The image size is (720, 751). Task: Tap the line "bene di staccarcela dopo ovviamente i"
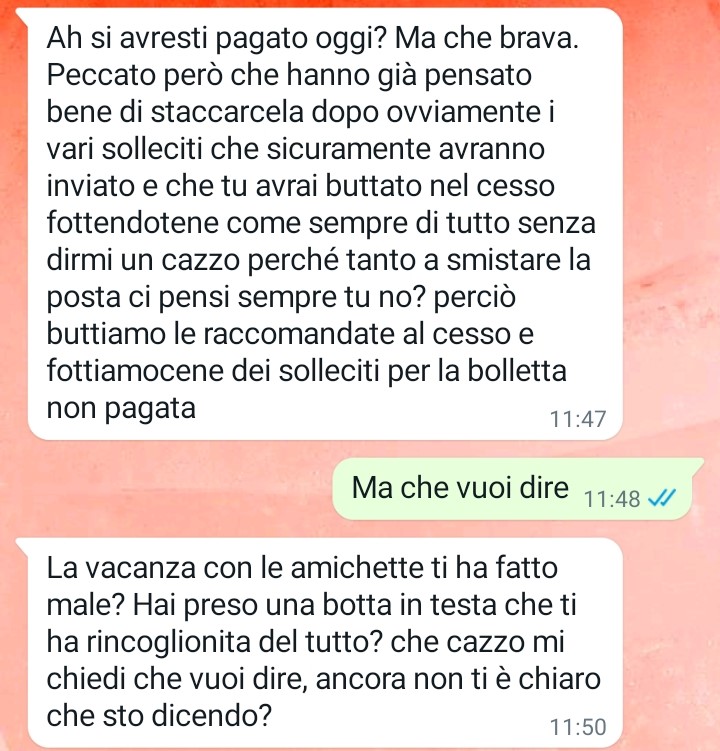coord(301,113)
